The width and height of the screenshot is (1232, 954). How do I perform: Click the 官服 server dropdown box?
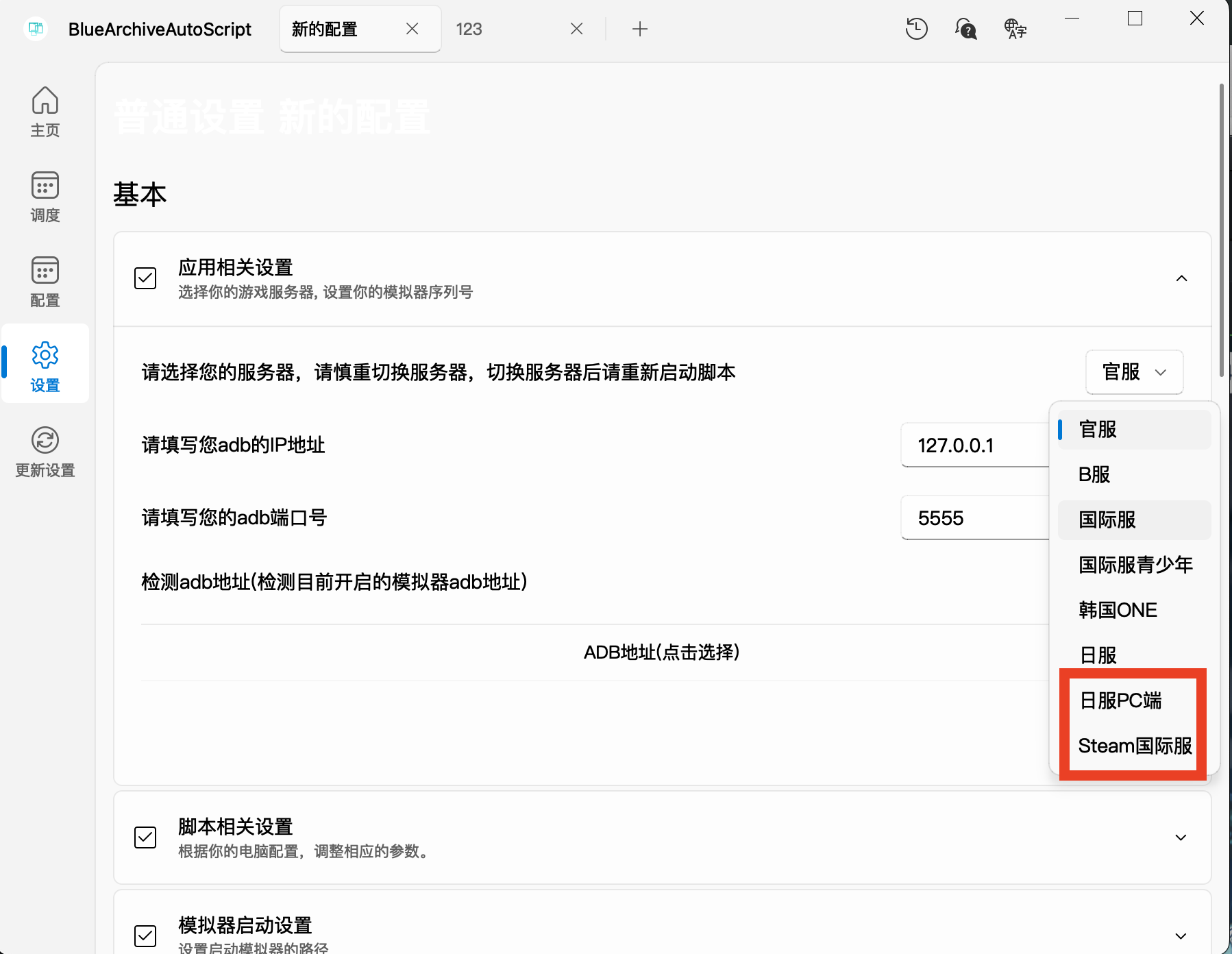tap(1134, 372)
